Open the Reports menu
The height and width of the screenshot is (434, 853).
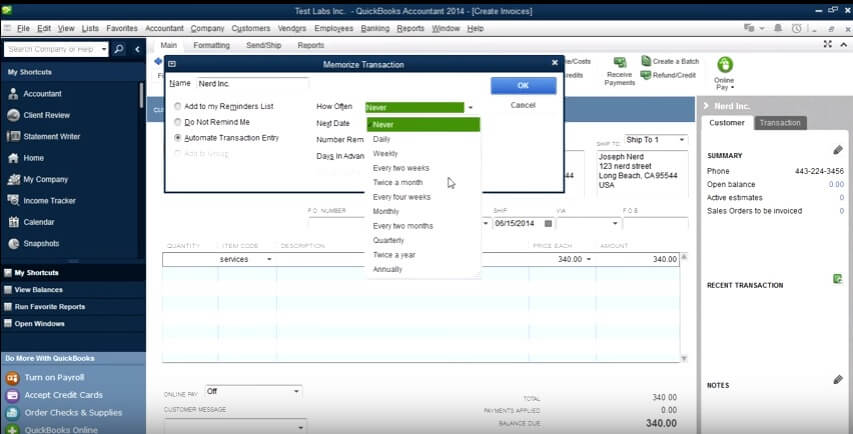[410, 28]
